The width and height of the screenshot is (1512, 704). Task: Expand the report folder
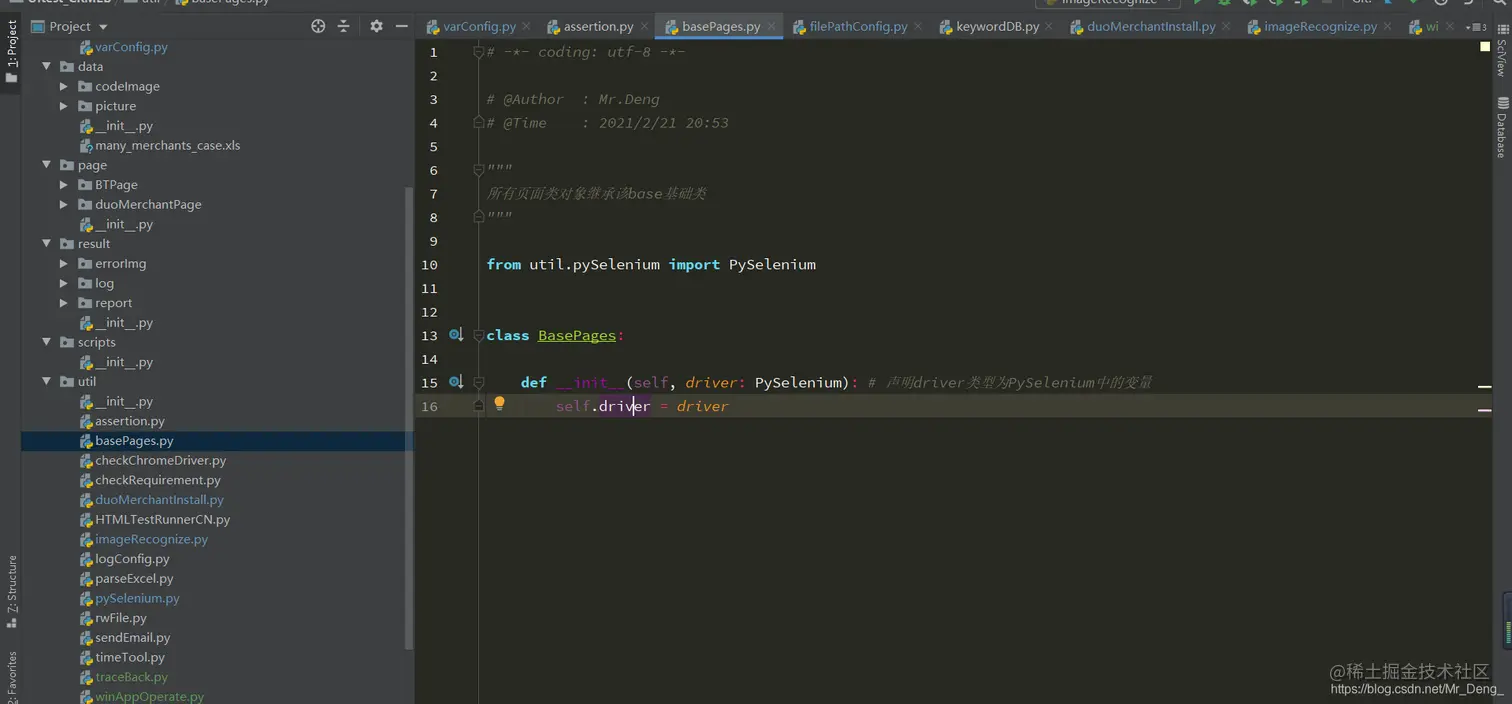point(64,303)
